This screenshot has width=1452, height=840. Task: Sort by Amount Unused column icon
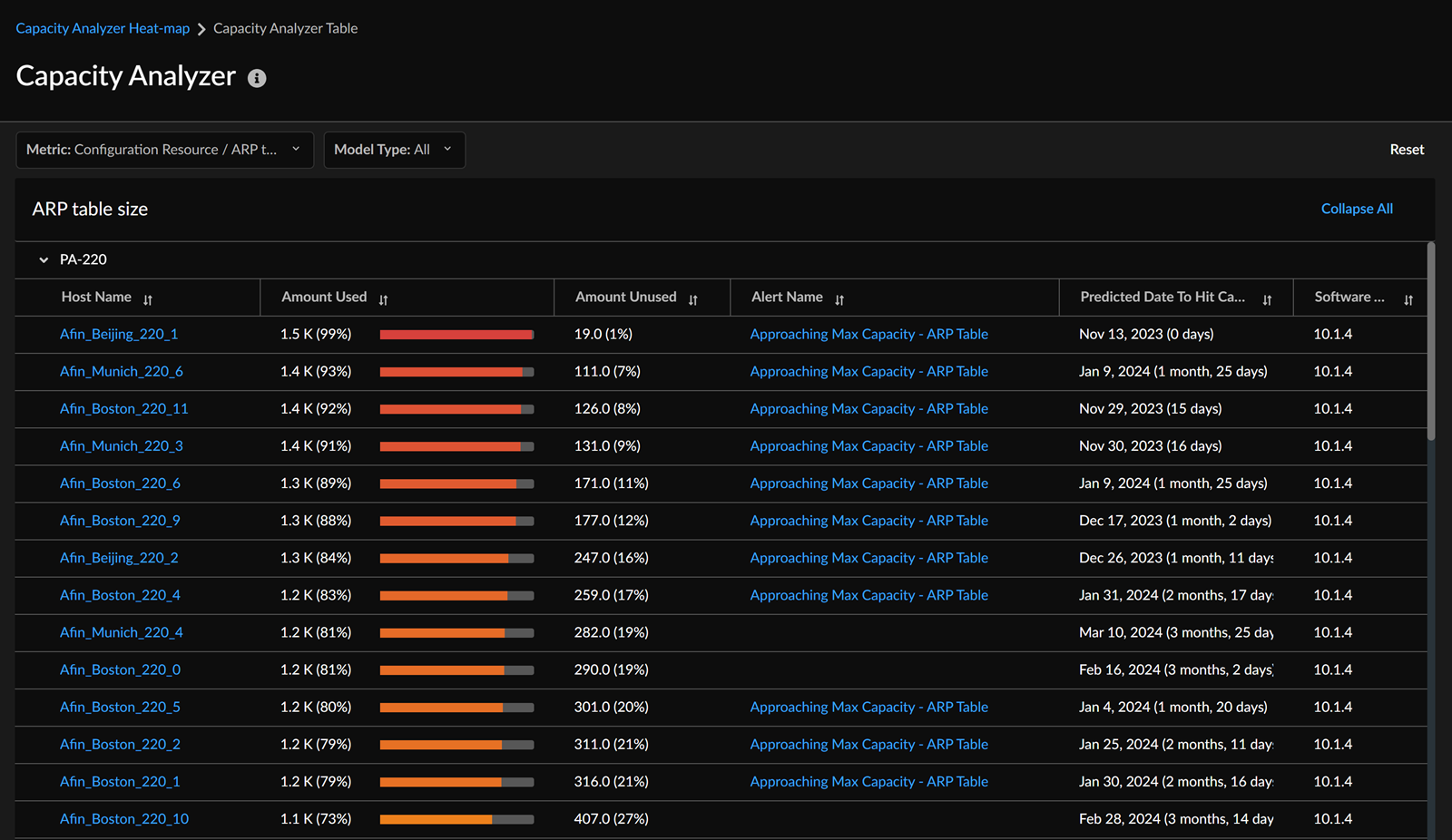tap(692, 299)
